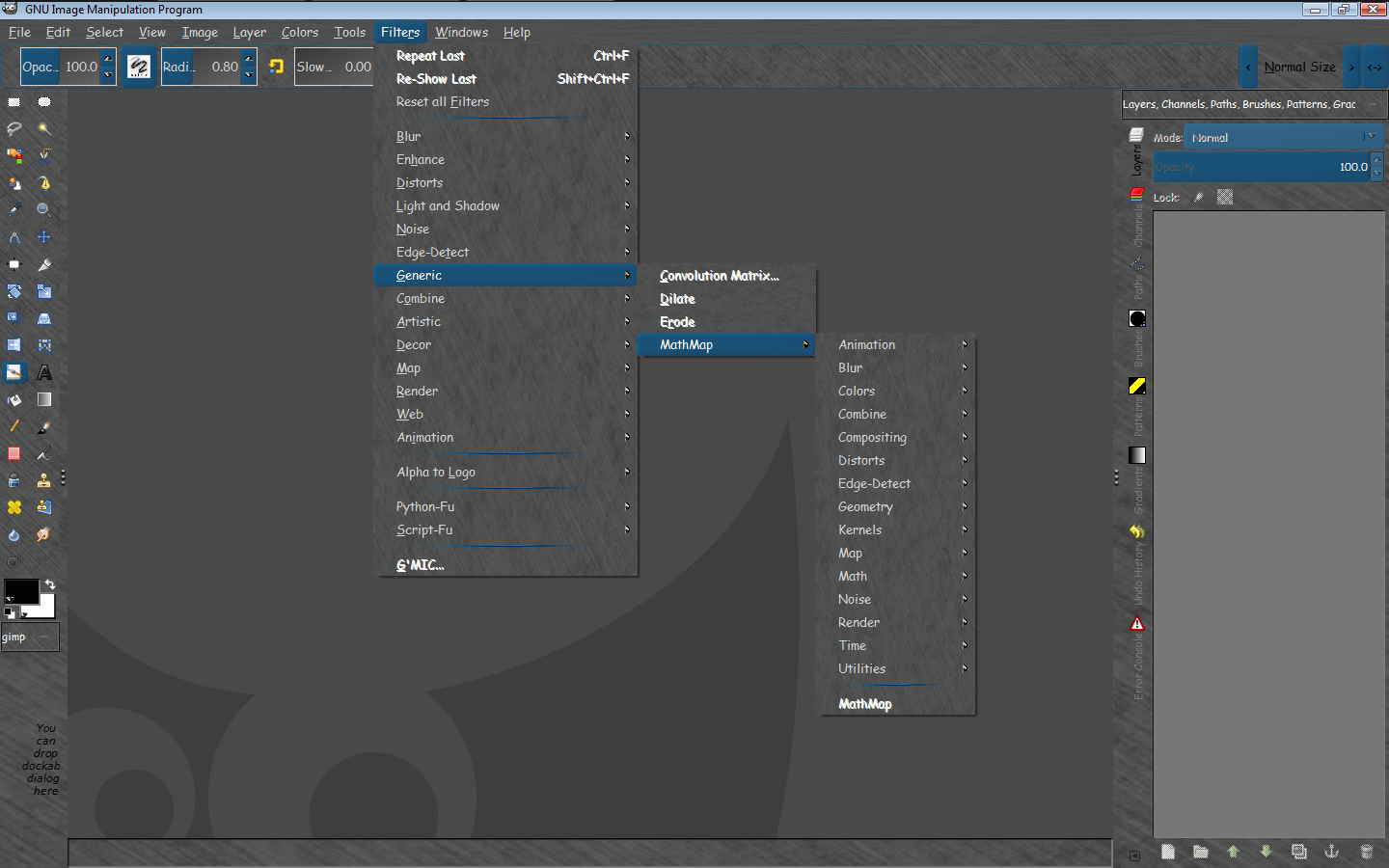
Task: Toggle the lock pixels brush icon
Action: click(x=1199, y=198)
